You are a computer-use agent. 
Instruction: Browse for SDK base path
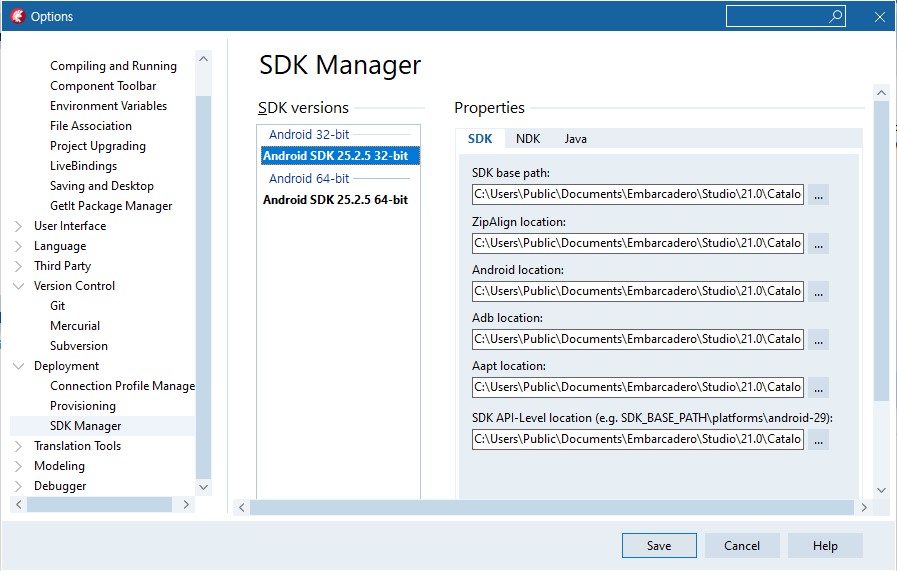[818, 195]
